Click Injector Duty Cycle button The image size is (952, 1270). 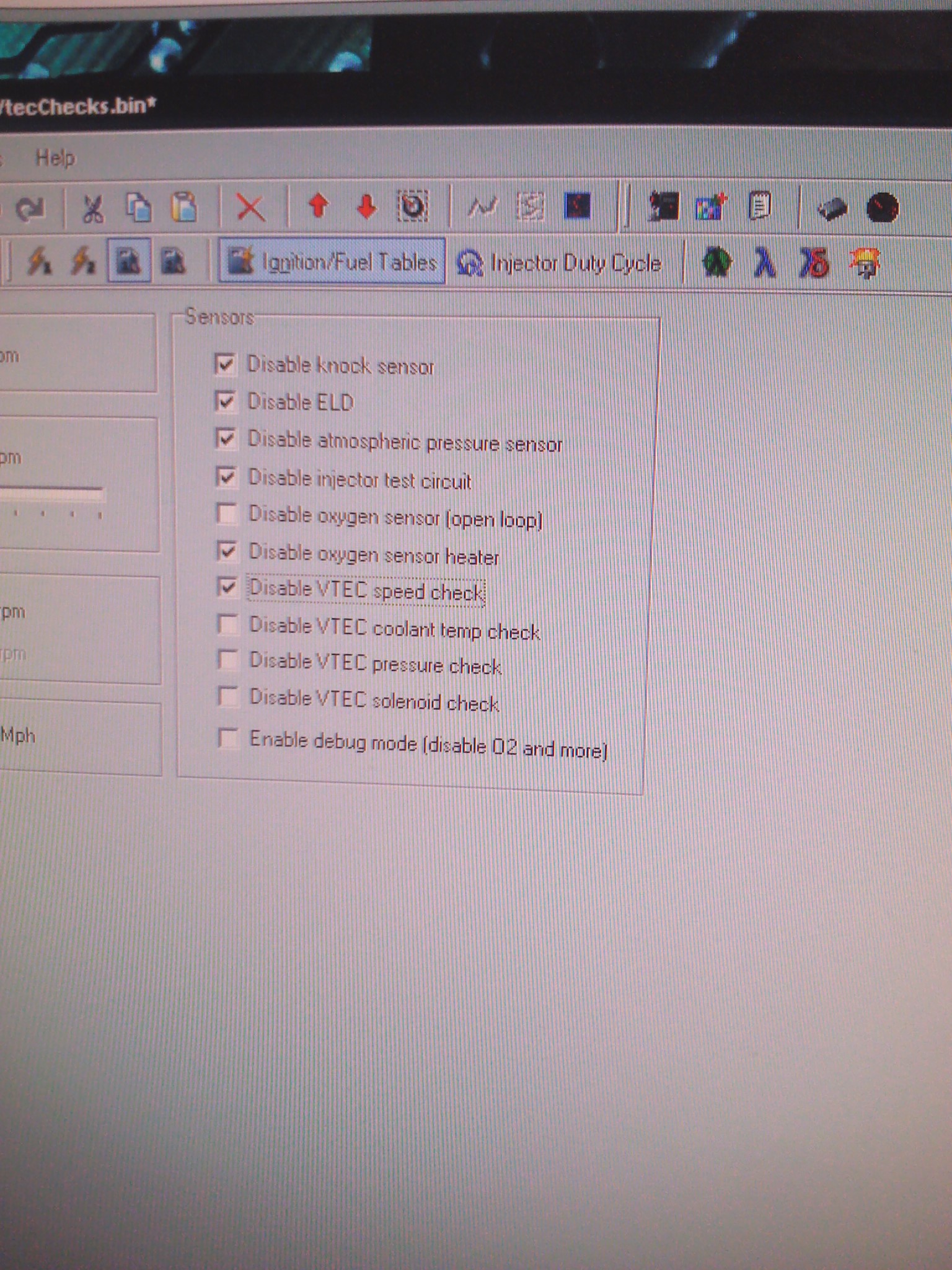tap(560, 264)
